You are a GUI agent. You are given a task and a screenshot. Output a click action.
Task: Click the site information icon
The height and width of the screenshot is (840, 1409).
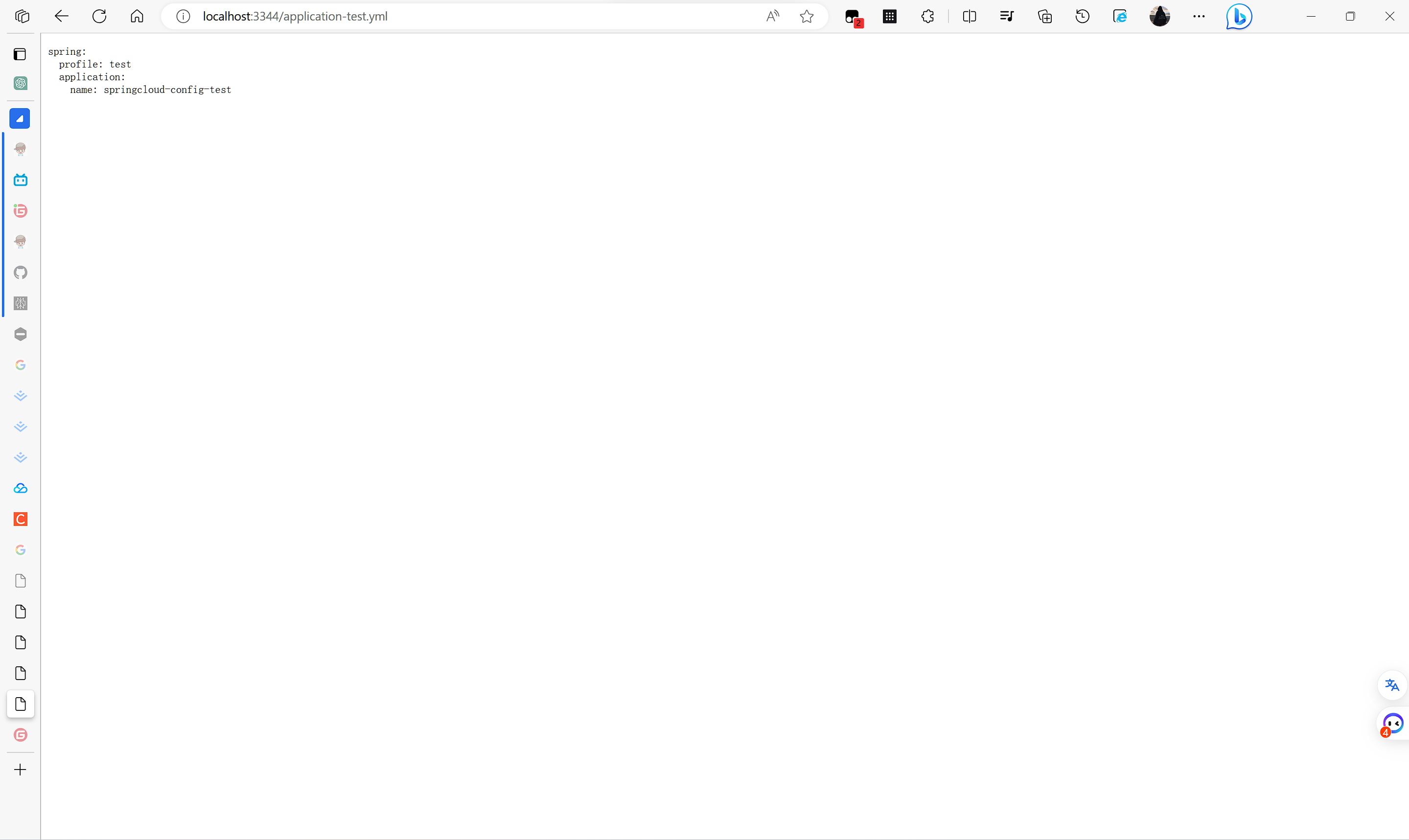point(183,17)
